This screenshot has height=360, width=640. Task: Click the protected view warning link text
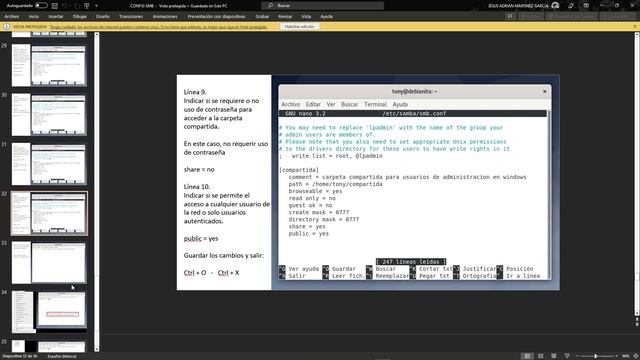click(158, 27)
